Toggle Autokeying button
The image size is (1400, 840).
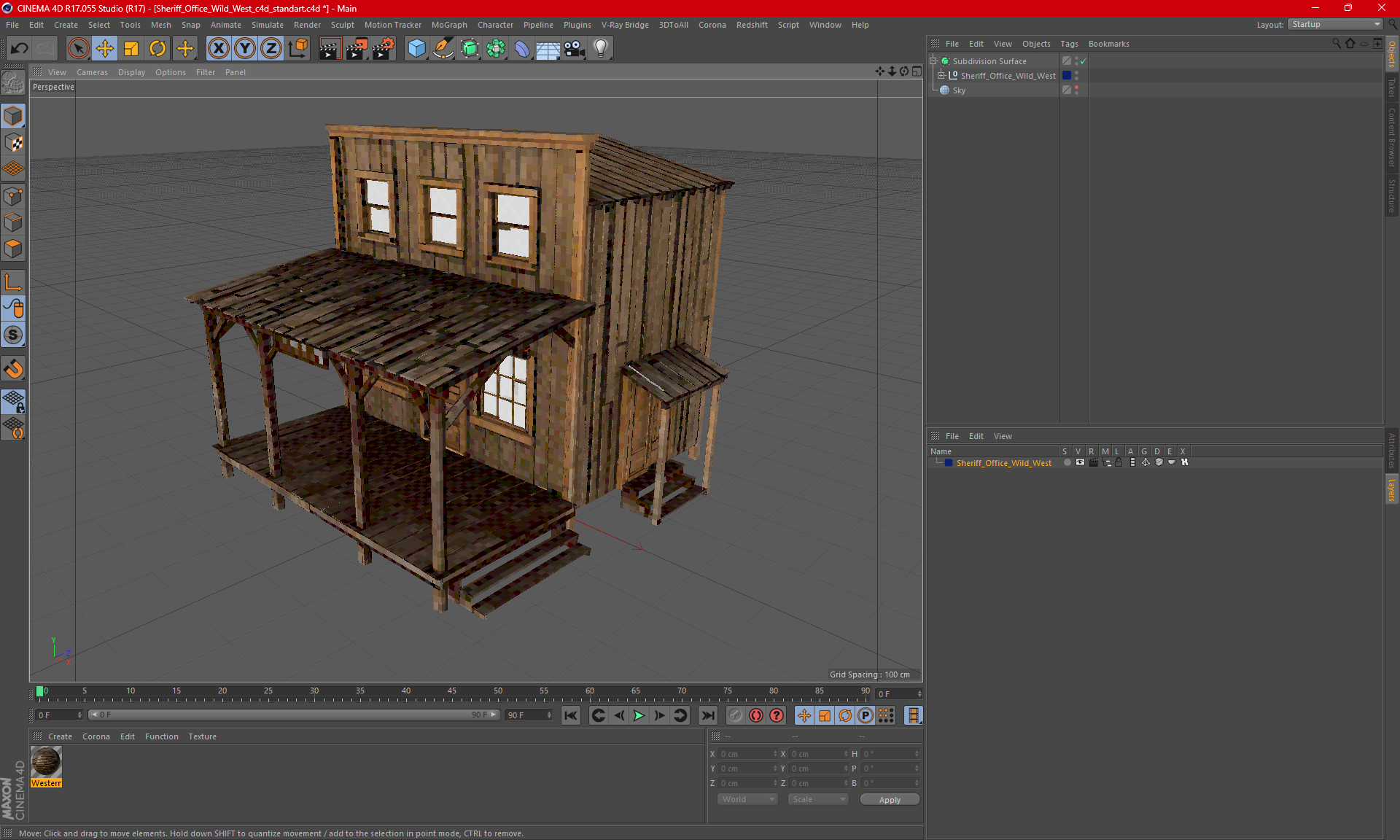755,715
